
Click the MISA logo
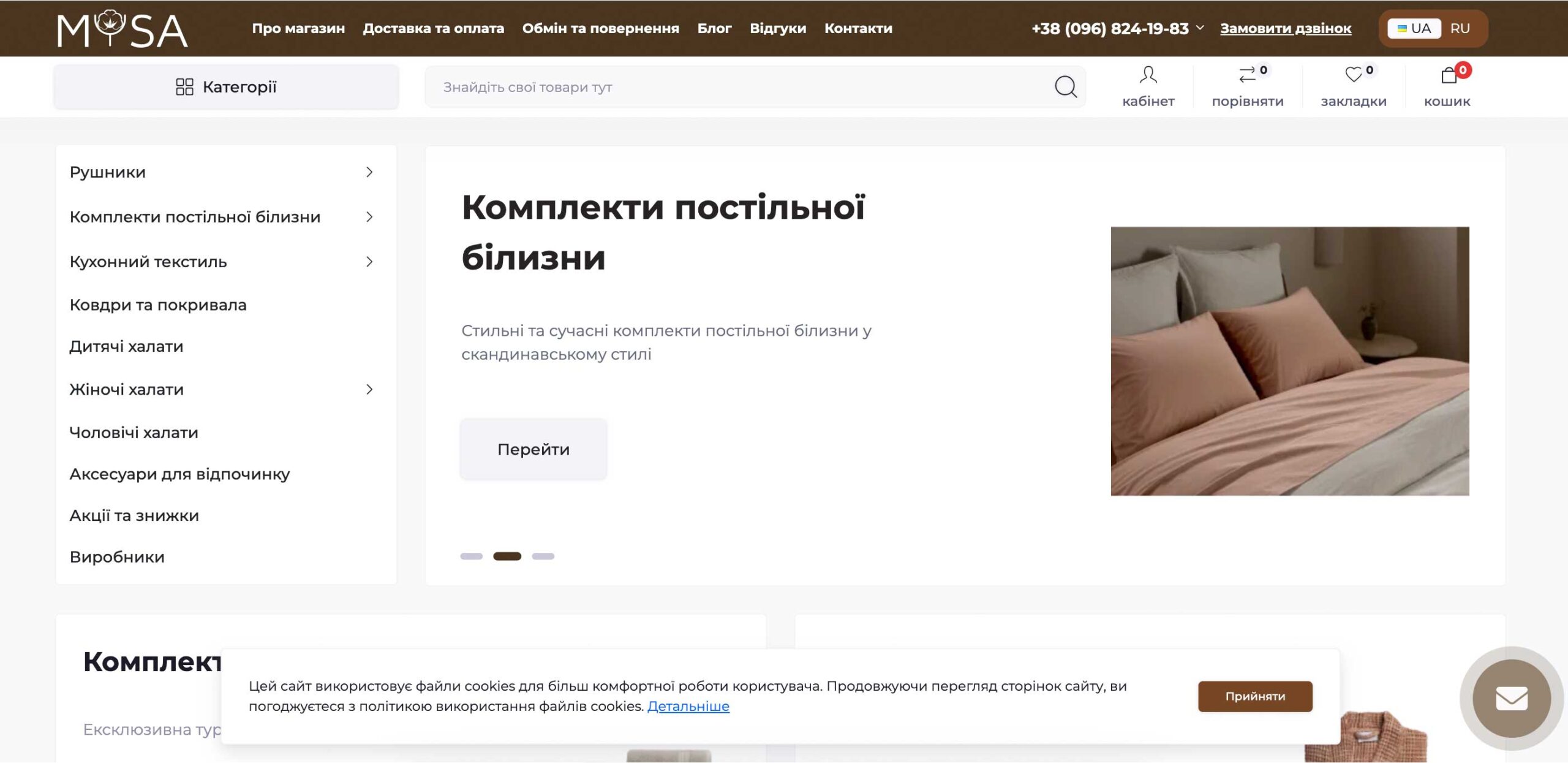[123, 29]
